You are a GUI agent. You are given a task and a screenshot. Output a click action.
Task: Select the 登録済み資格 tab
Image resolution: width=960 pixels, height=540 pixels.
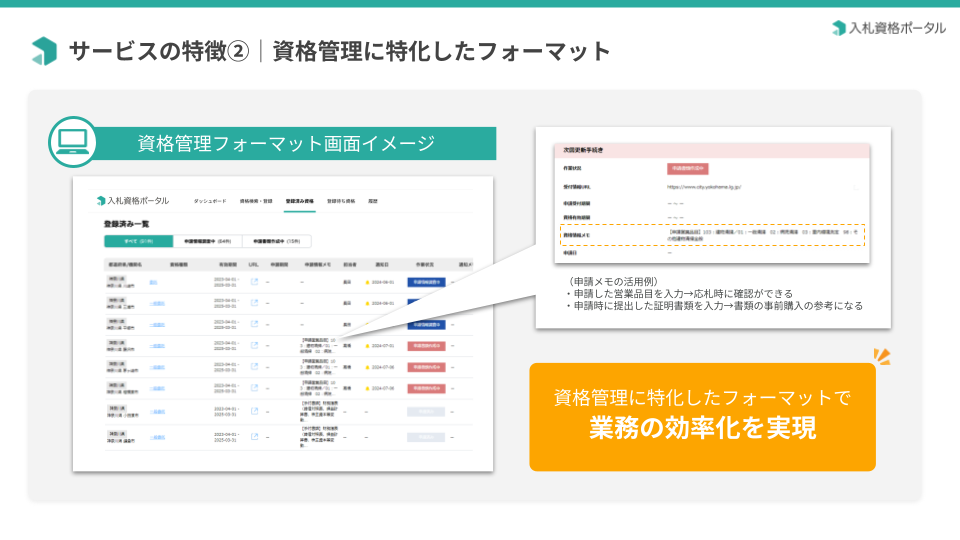click(299, 201)
